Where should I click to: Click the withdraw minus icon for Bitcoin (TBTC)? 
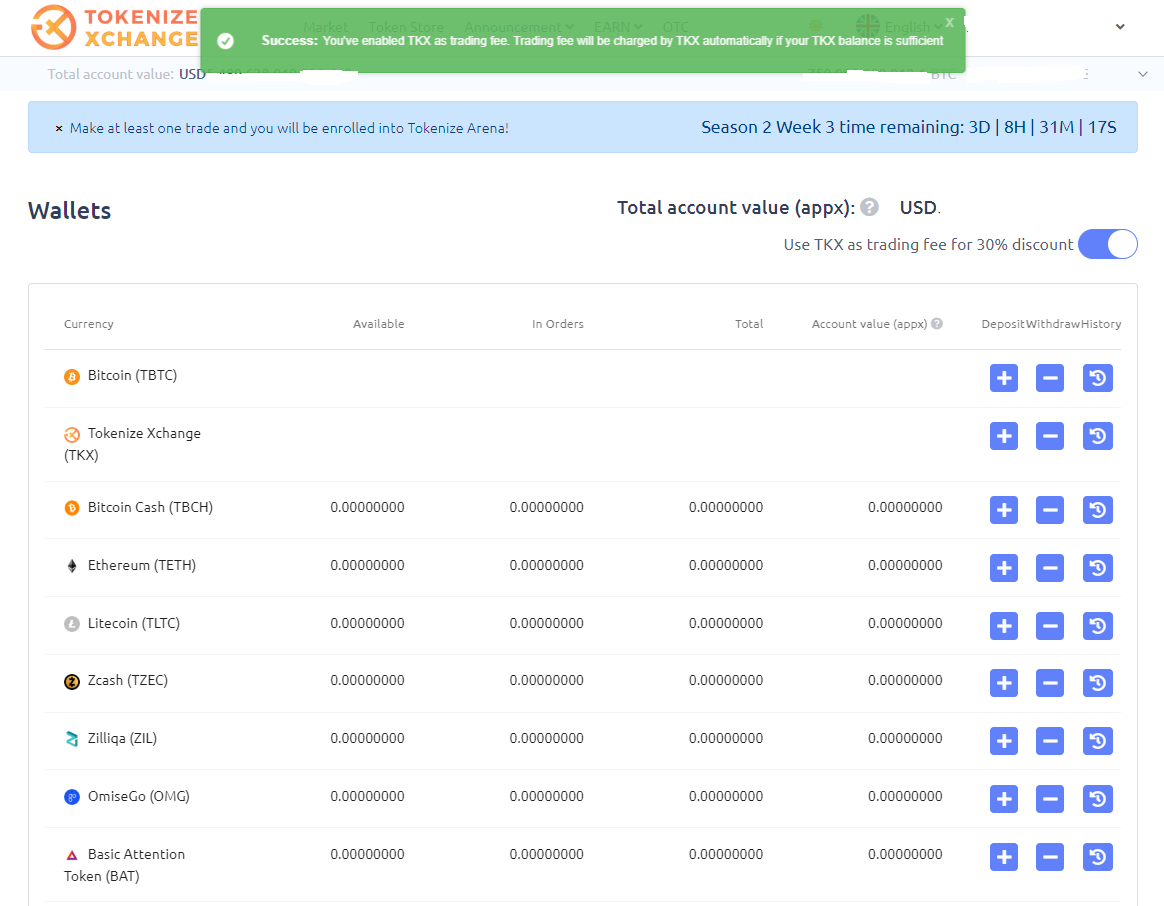[1050, 378]
